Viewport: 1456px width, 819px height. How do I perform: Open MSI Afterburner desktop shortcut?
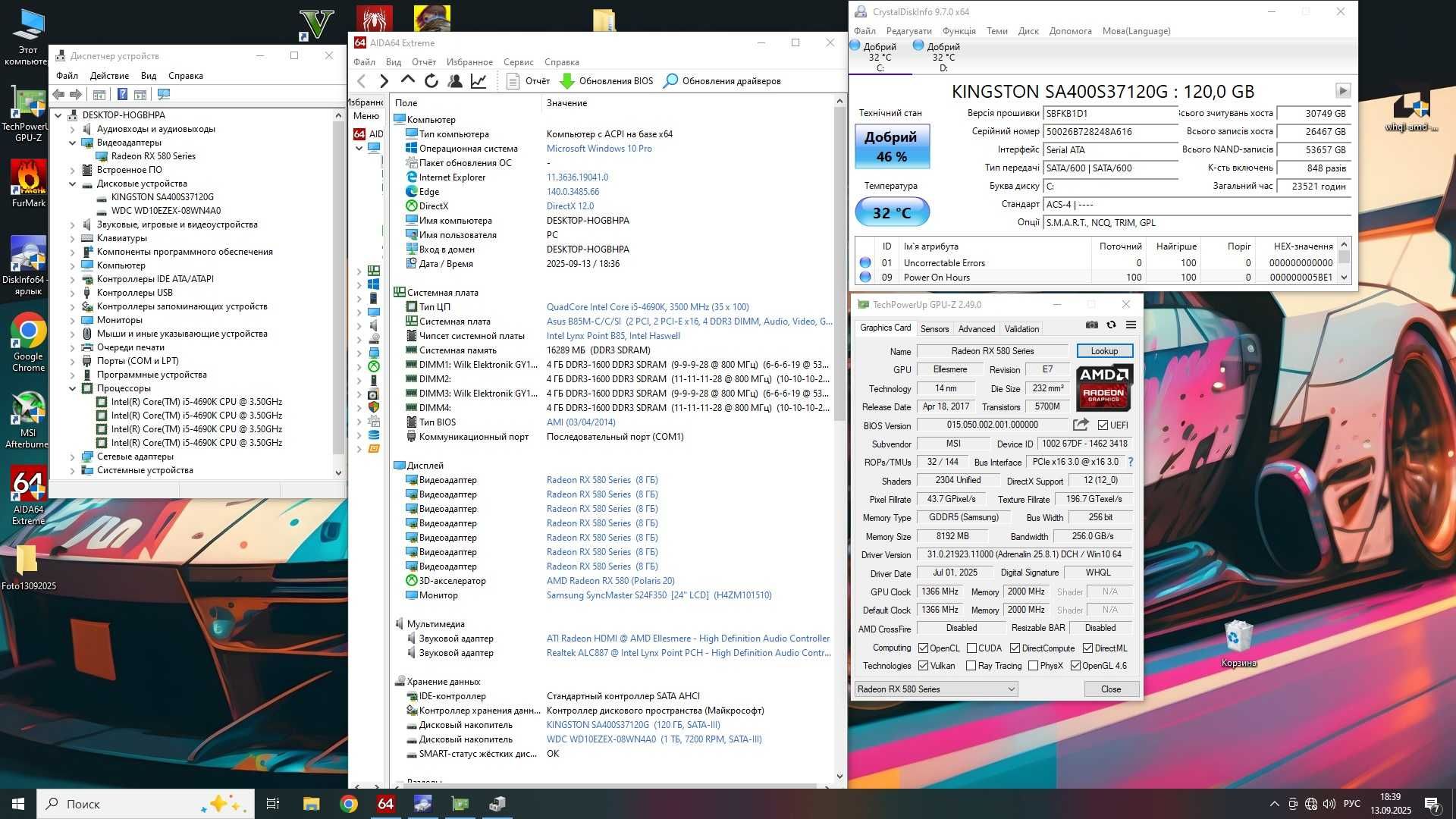[x=28, y=420]
